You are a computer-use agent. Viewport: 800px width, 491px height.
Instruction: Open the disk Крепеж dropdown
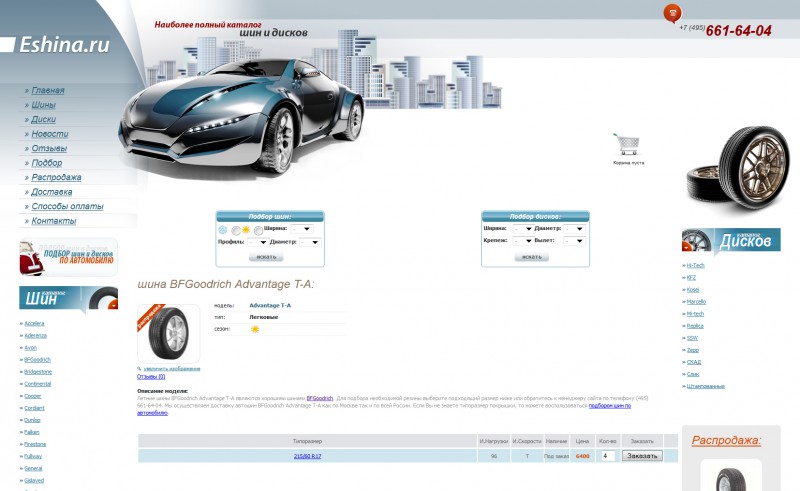[x=523, y=240]
